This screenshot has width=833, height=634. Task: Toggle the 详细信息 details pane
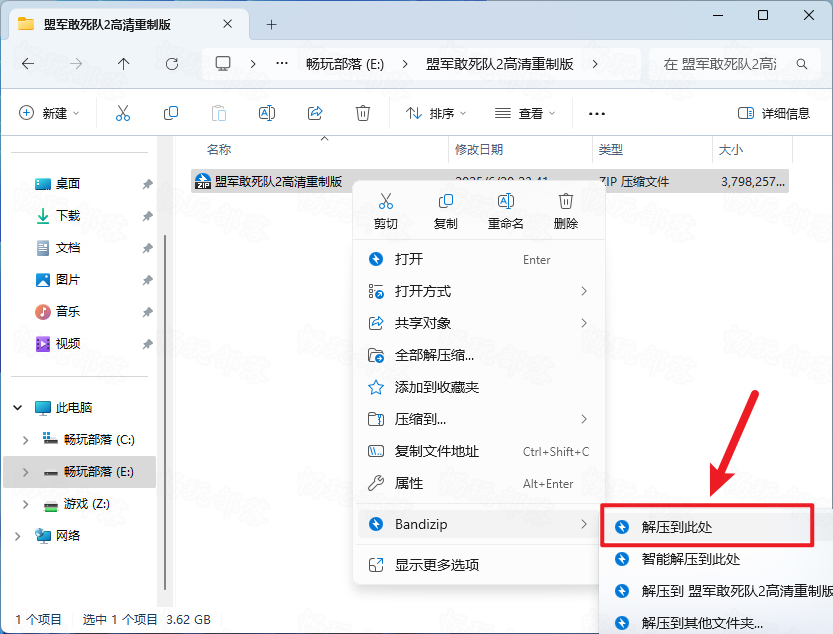click(774, 113)
